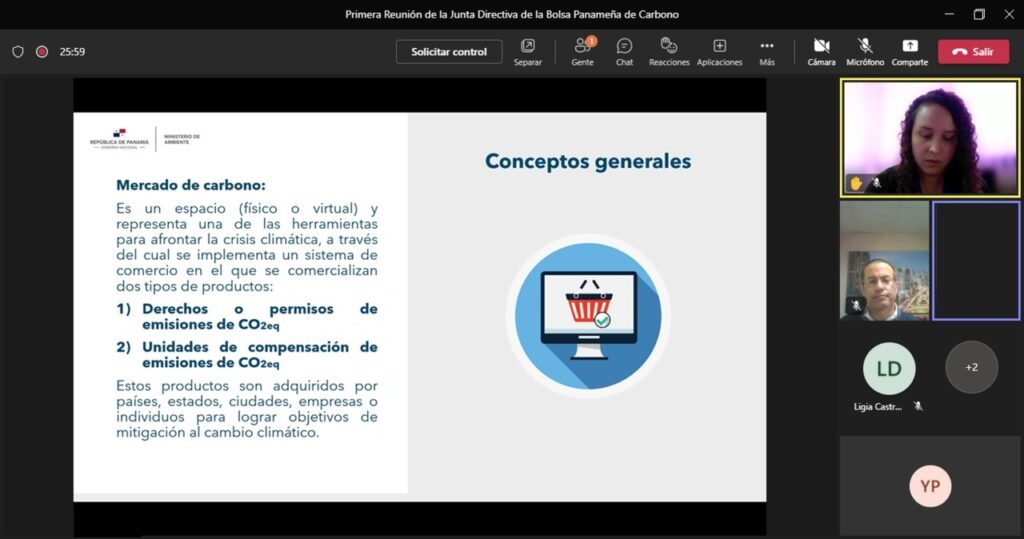Click the 'Mercado de carbono:' heading

(x=191, y=185)
